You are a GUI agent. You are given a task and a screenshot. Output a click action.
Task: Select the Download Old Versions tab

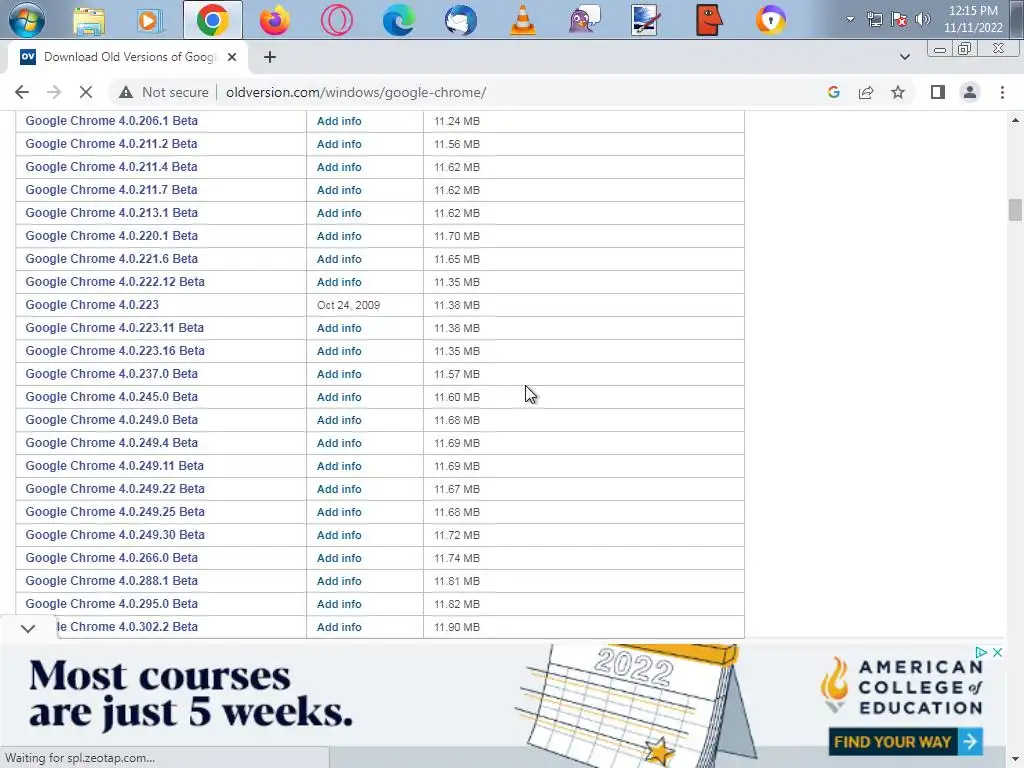pyautogui.click(x=128, y=57)
